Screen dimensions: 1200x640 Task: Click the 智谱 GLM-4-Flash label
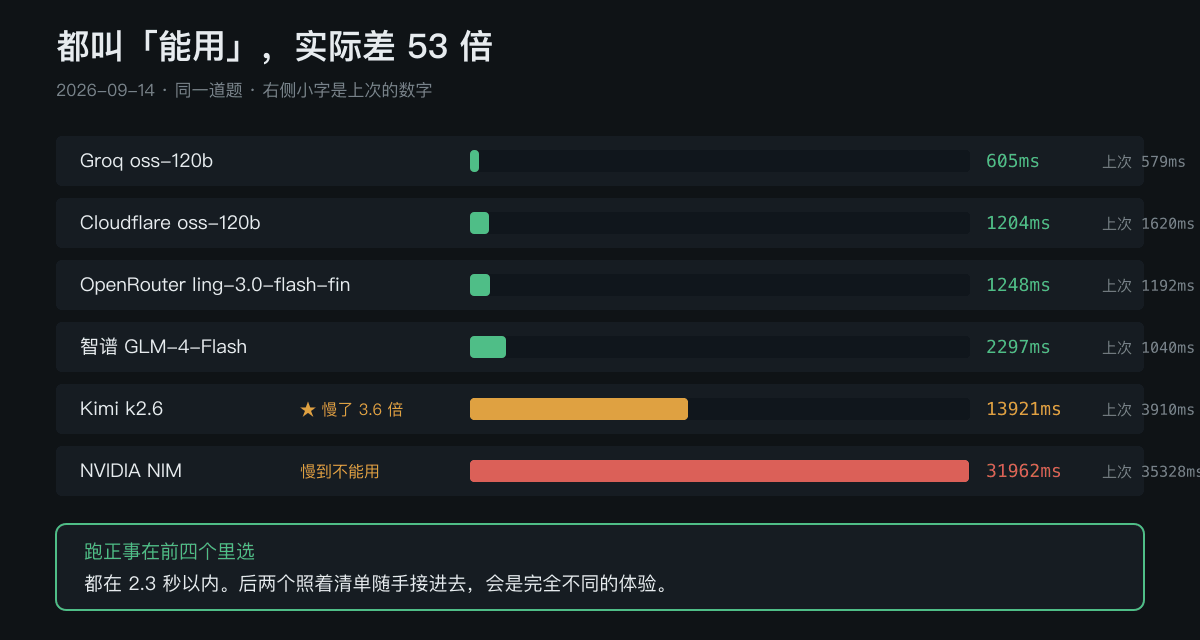[x=163, y=347]
